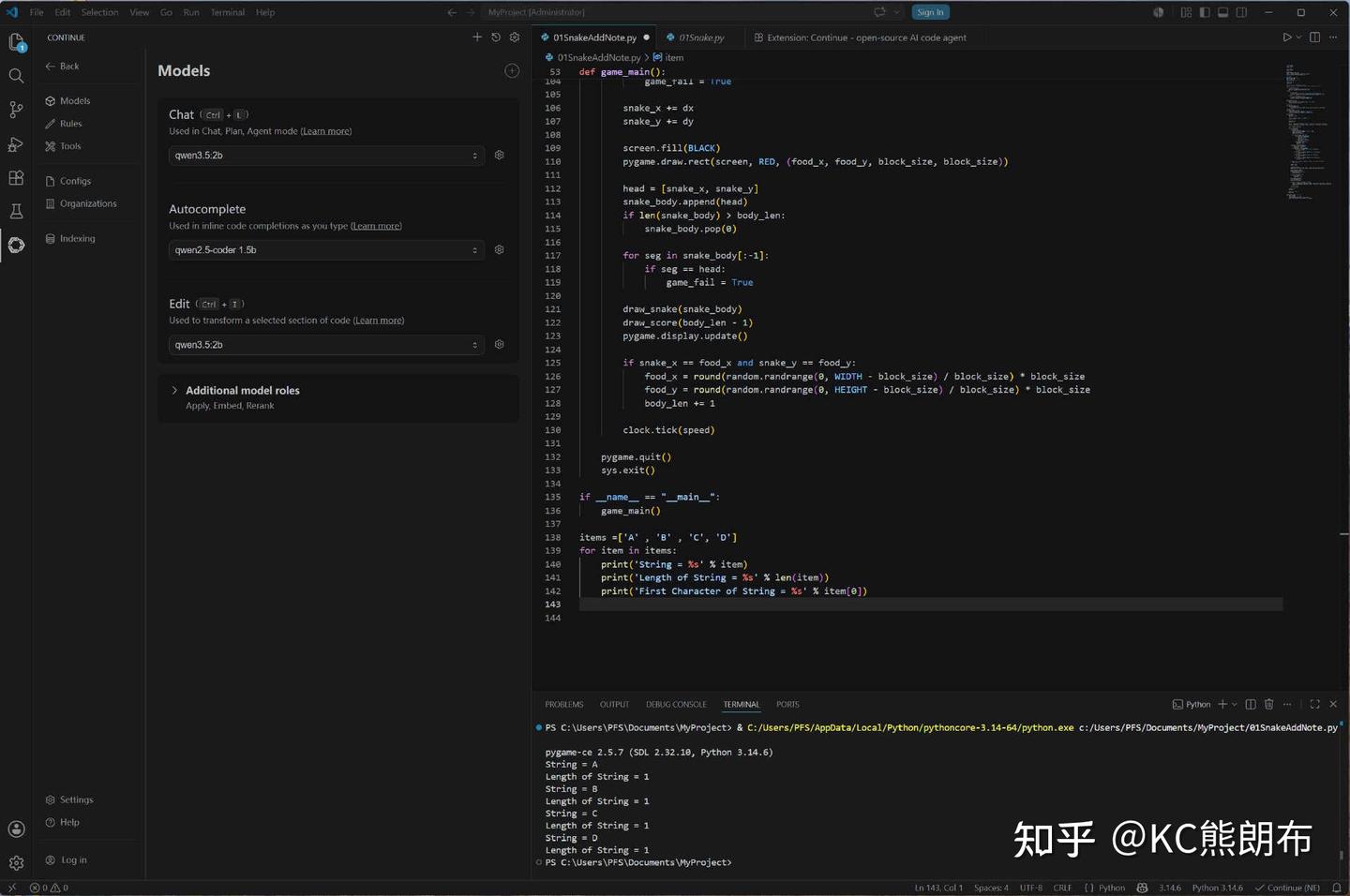This screenshot has width=1350, height=896.
Task: Configure the Chat model gear icon
Action: click(x=500, y=155)
